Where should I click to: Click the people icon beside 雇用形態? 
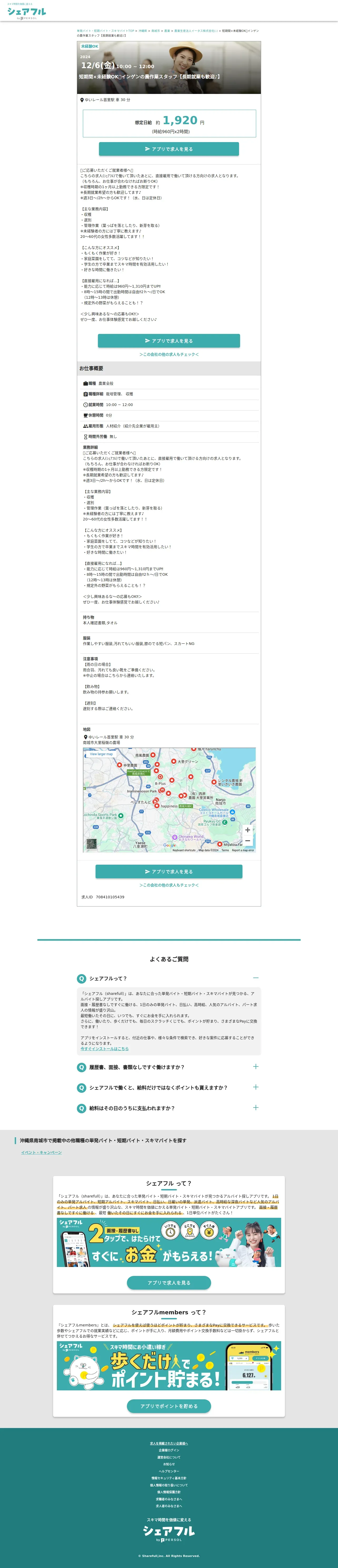click(x=85, y=426)
